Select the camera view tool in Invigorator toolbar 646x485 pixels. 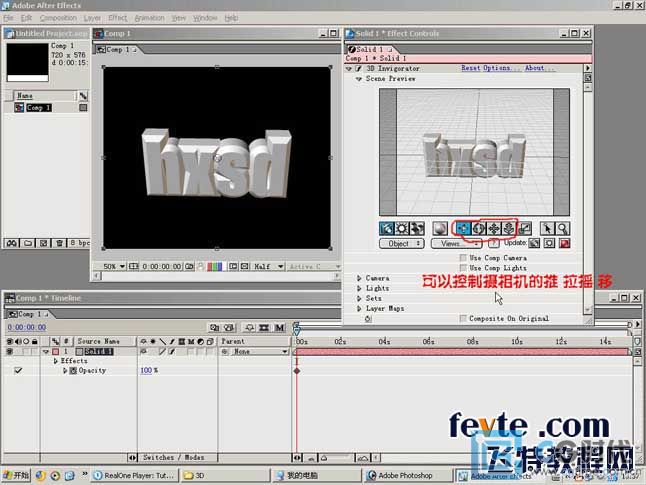point(386,228)
